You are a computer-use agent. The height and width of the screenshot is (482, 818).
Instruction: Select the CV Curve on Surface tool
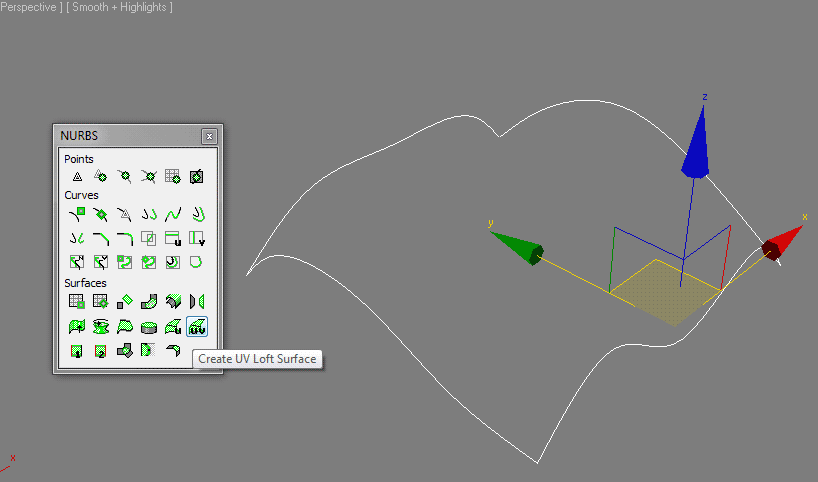point(125,262)
